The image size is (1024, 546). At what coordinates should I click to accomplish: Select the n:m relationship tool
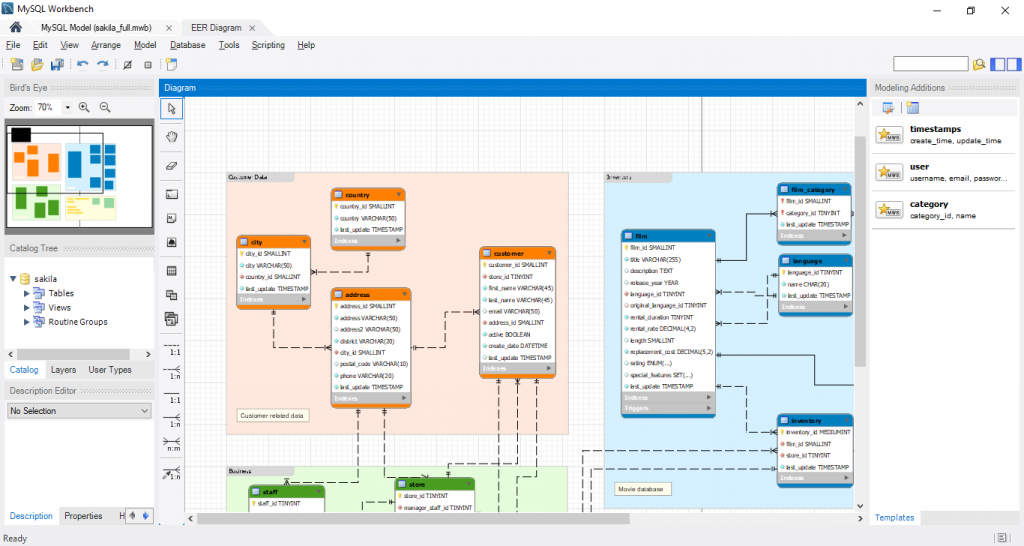172,443
